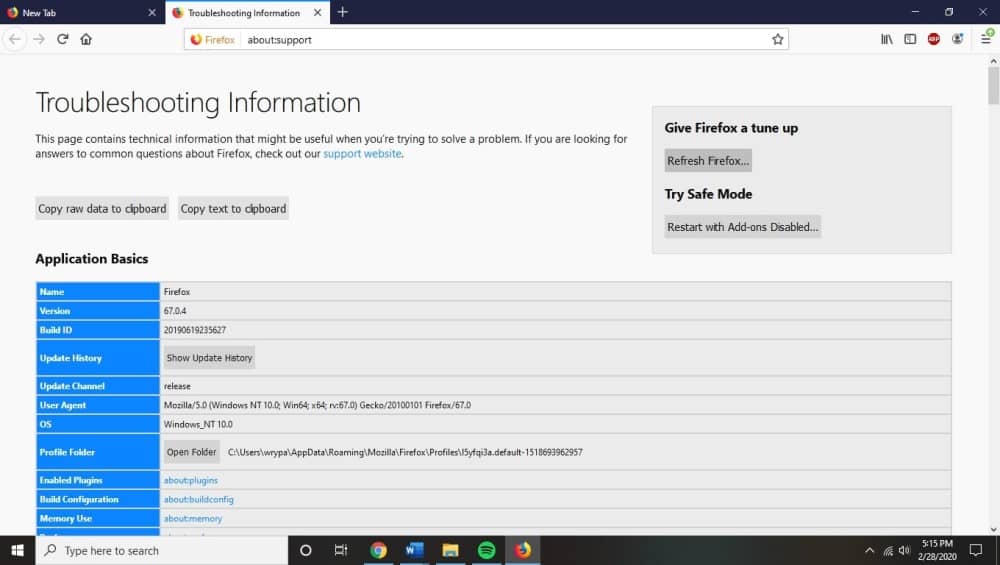Show Update History
The height and width of the screenshot is (565, 1000).
[209, 358]
